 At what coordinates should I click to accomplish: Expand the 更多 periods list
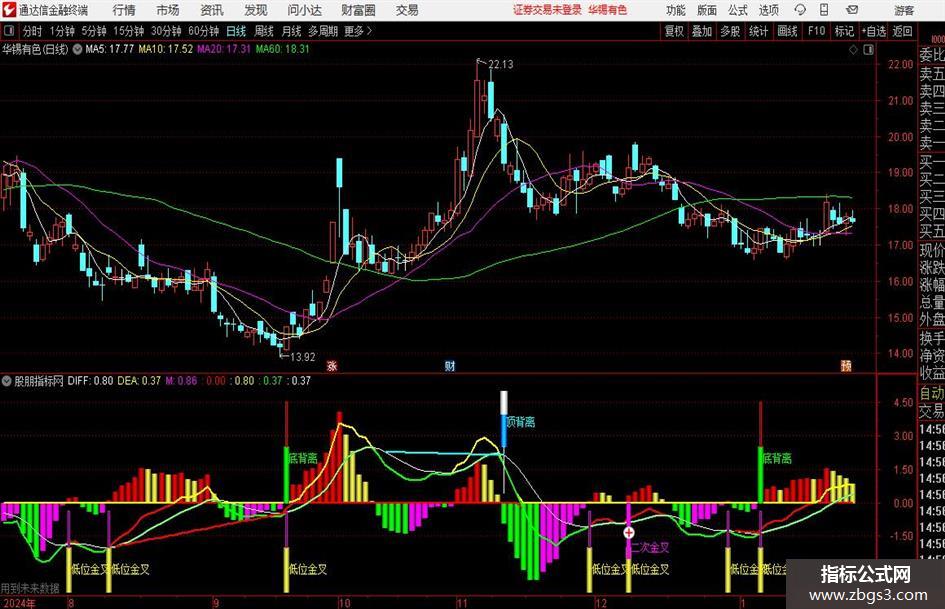click(x=358, y=31)
